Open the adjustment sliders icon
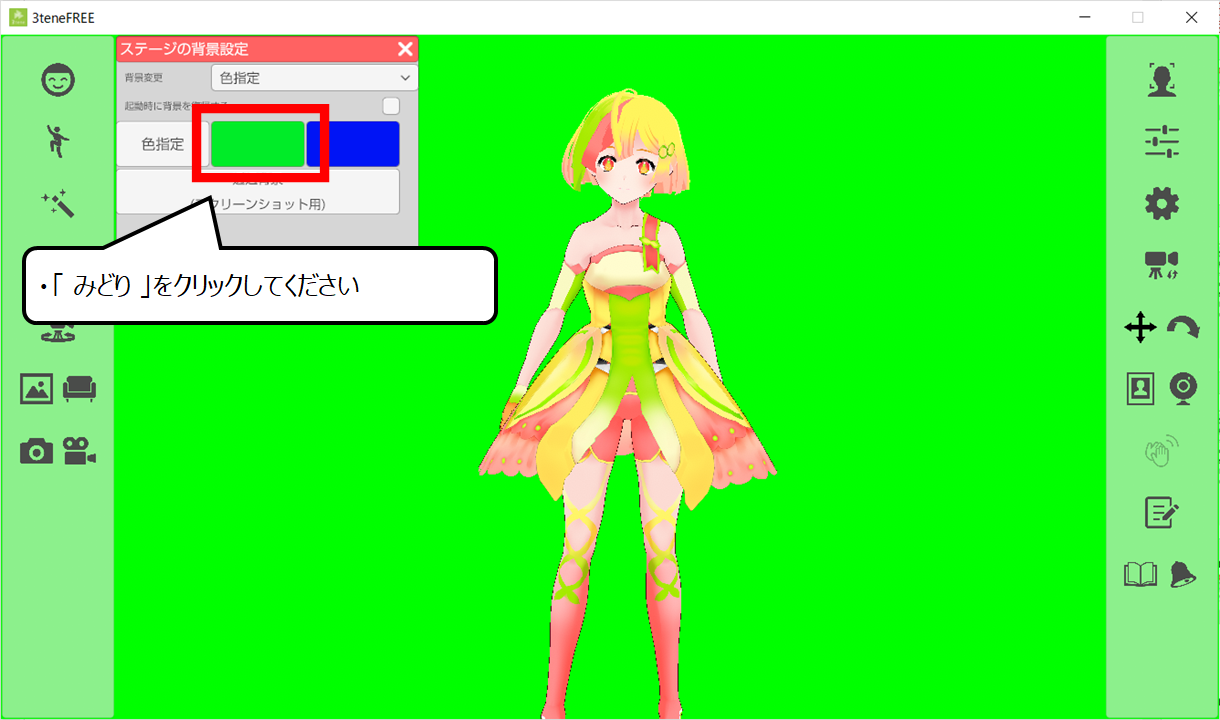Screen dimensions: 1220x720 point(1162,142)
